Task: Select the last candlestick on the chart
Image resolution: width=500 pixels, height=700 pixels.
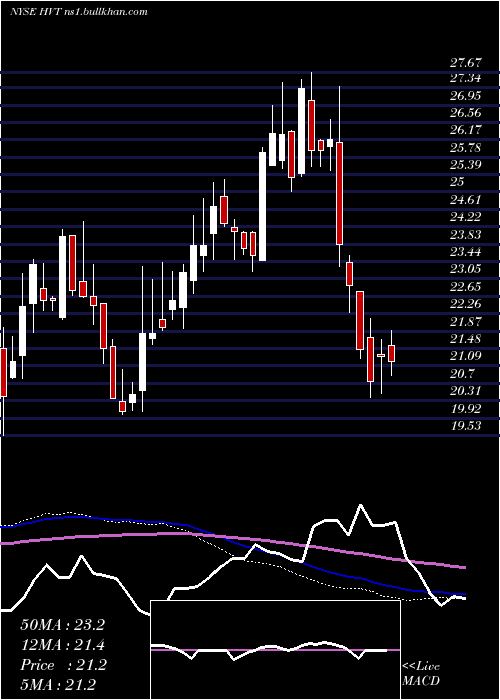Action: (392, 353)
